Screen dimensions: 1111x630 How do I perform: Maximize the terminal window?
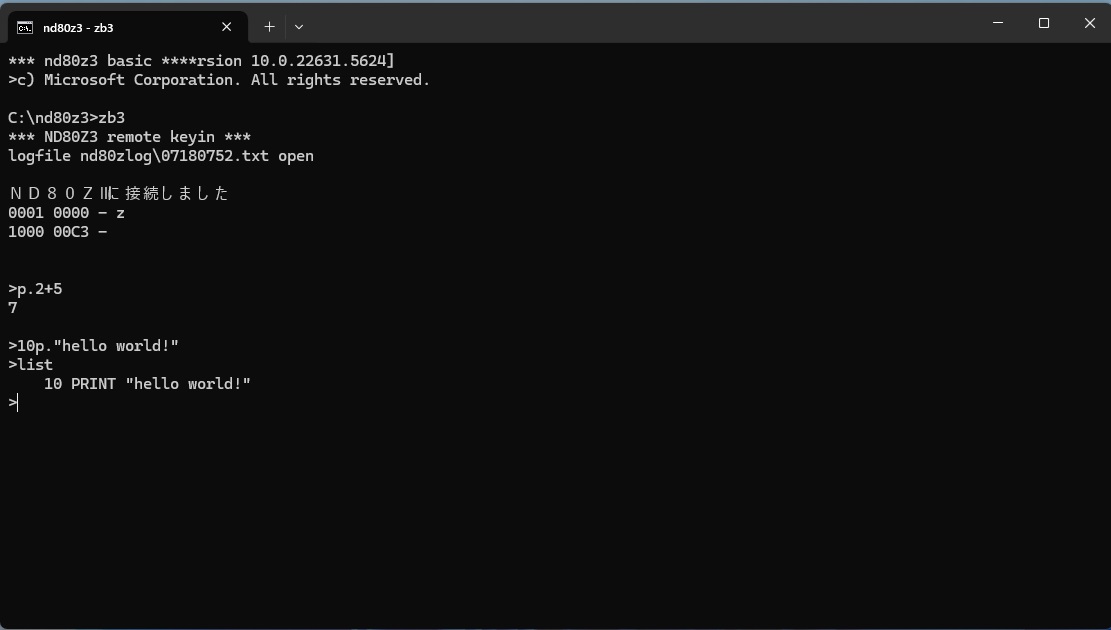(x=1044, y=23)
